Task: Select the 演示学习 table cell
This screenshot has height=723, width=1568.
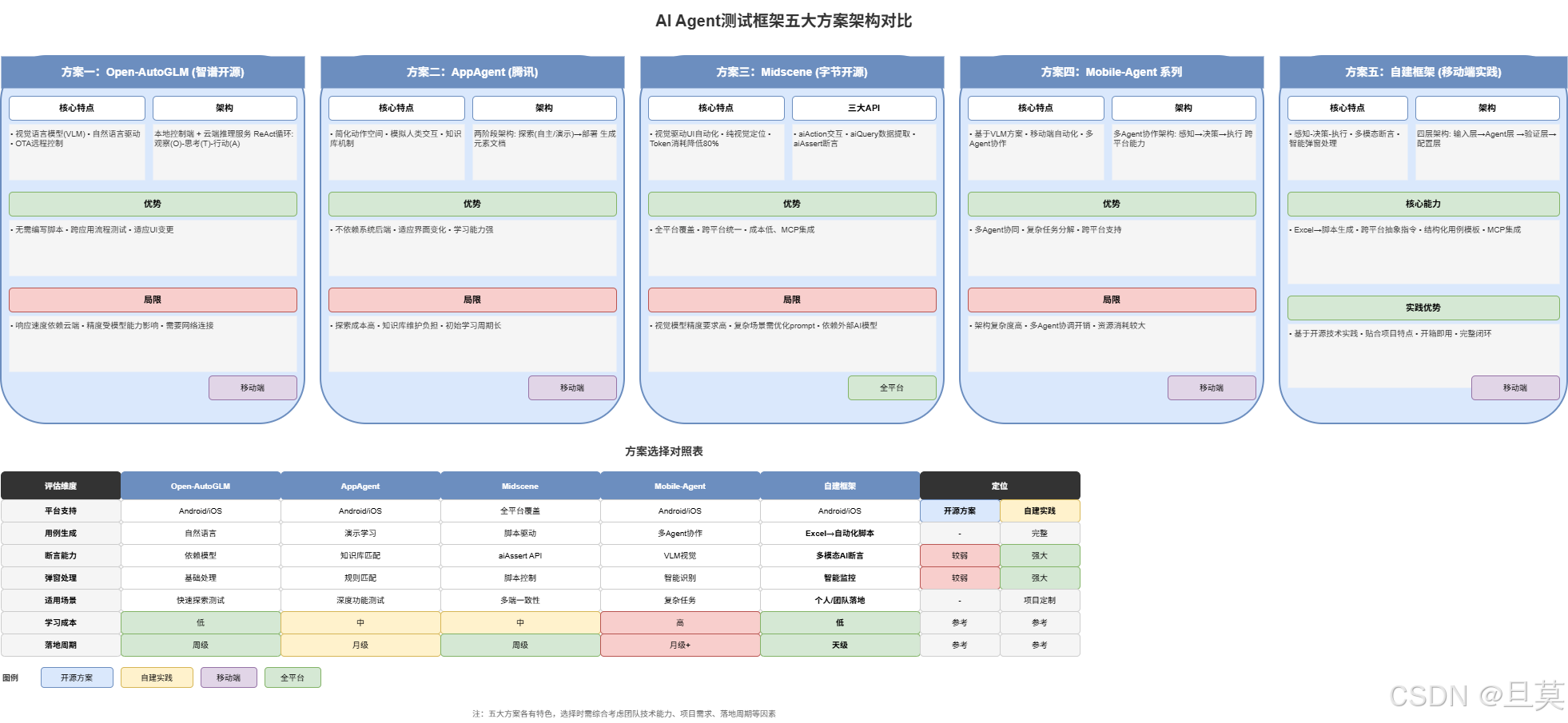Action: coord(360,533)
